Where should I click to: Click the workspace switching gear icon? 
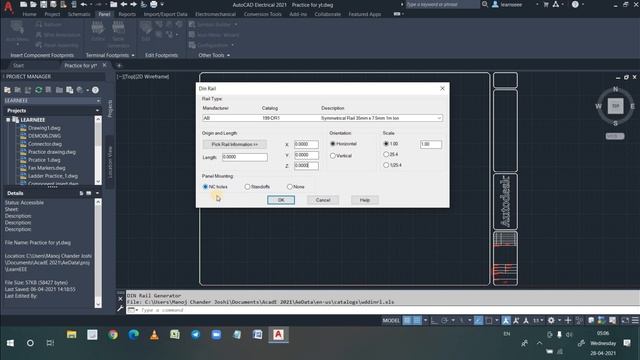coord(551,320)
